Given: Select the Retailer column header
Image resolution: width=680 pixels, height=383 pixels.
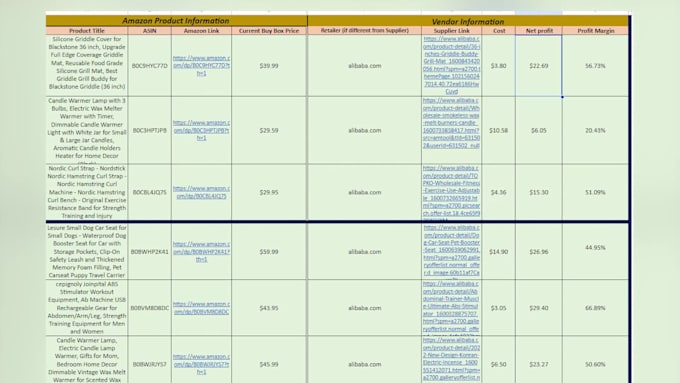Looking at the screenshot, I should 364,31.
